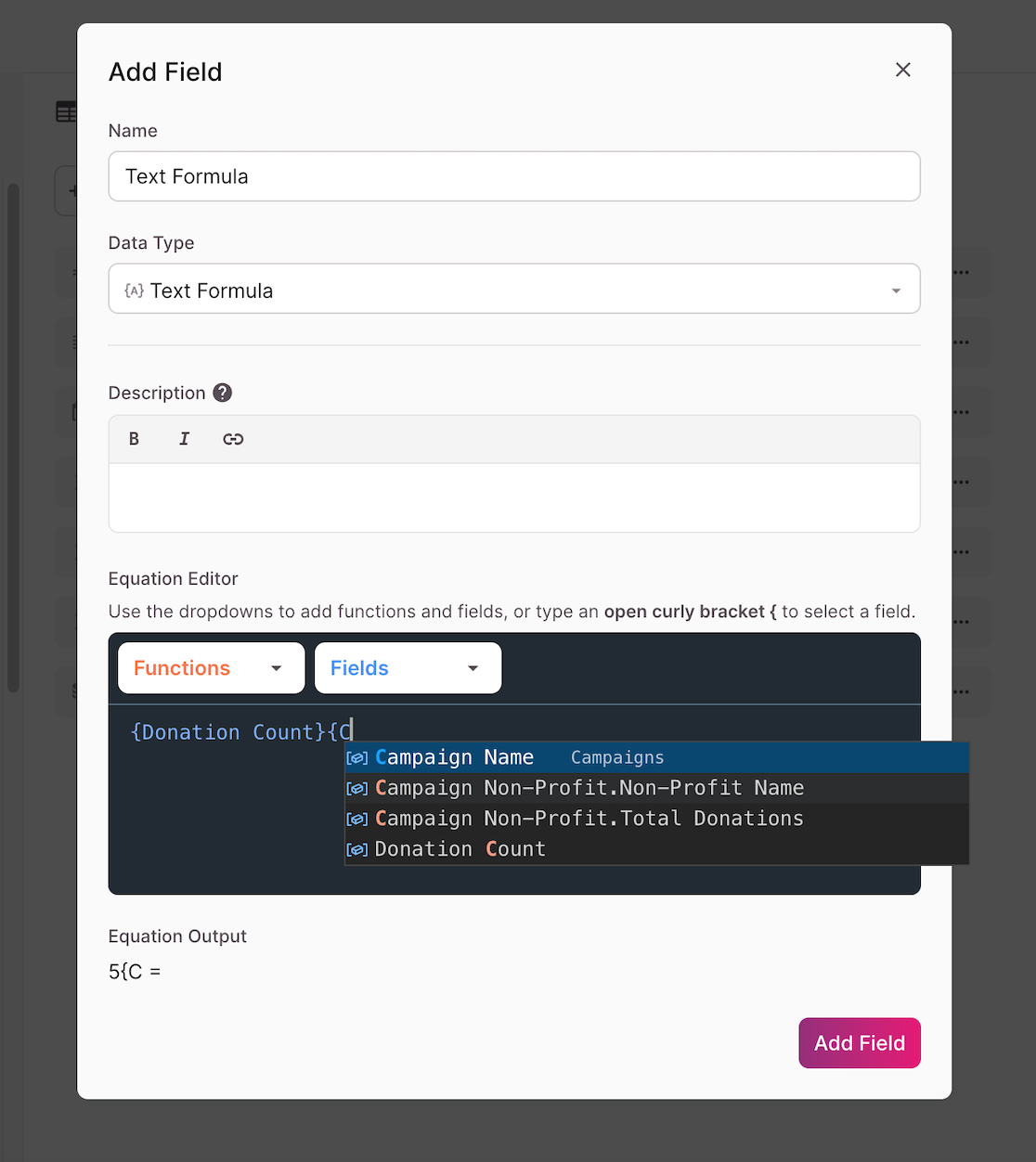Click the field icon beside Donation Count suggestion
The width and height of the screenshot is (1036, 1162).
tap(356, 848)
